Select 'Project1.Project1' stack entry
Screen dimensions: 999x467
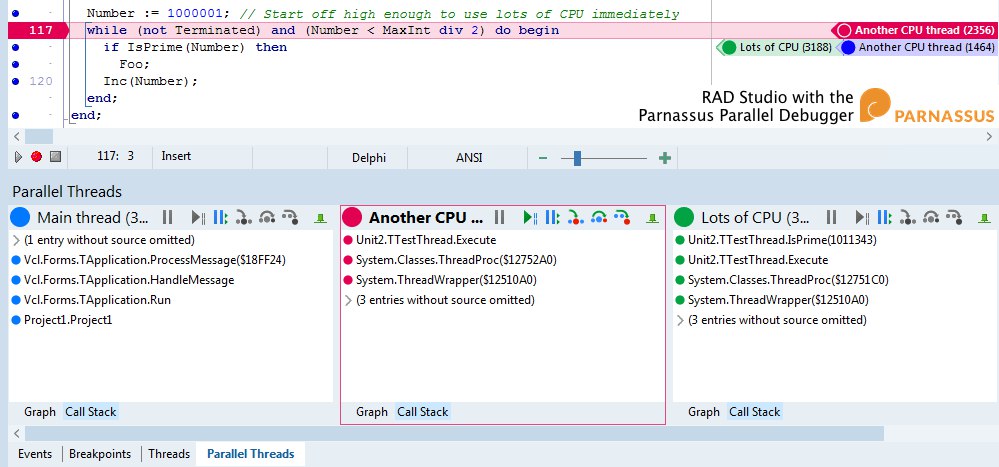tap(68, 320)
